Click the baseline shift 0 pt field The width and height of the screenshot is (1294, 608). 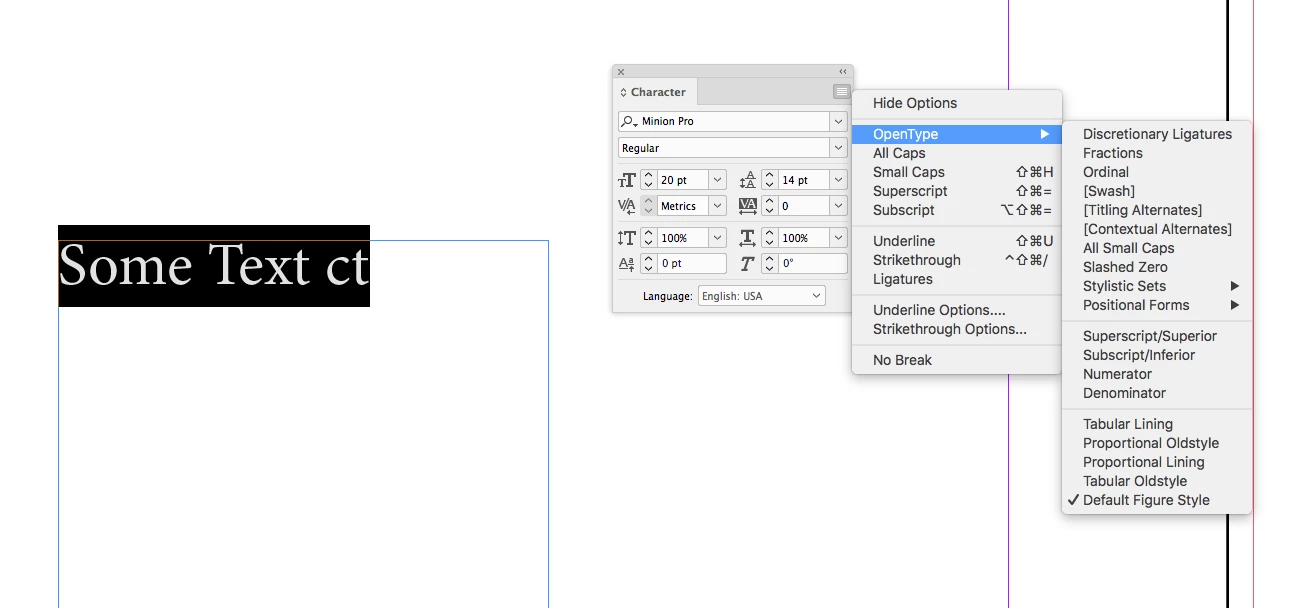coord(691,264)
